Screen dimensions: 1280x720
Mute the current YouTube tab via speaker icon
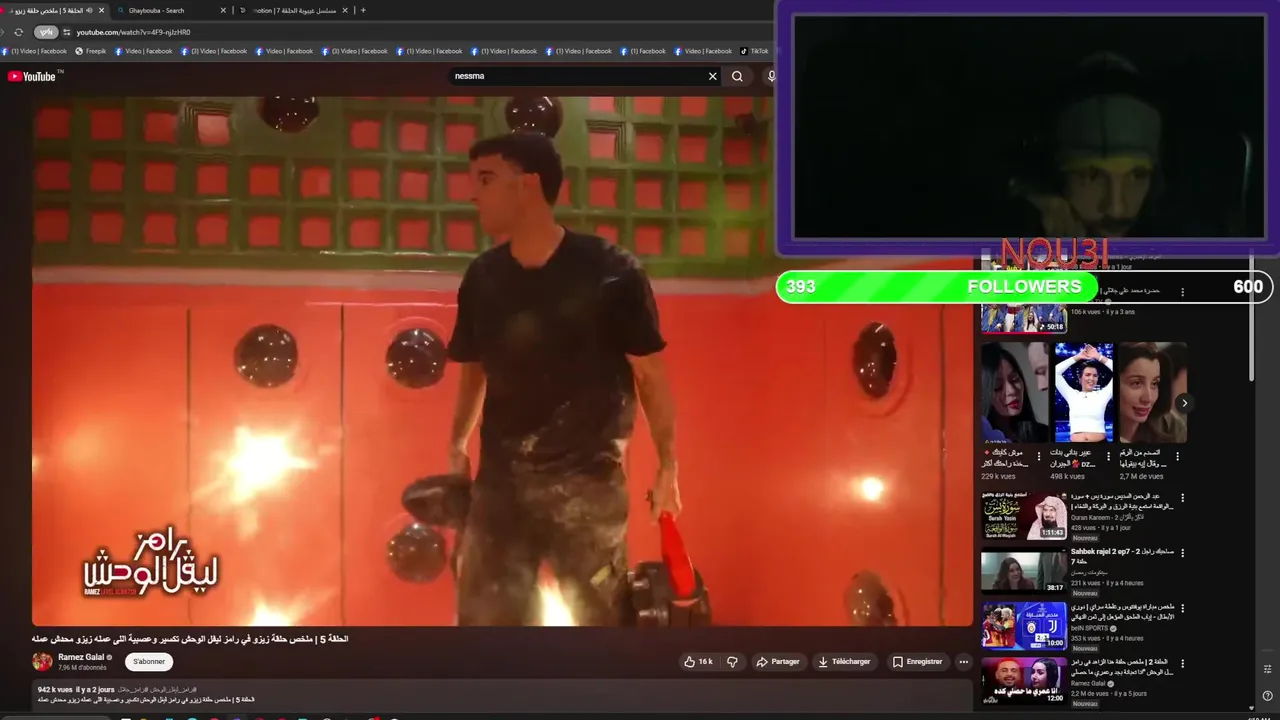[89, 10]
